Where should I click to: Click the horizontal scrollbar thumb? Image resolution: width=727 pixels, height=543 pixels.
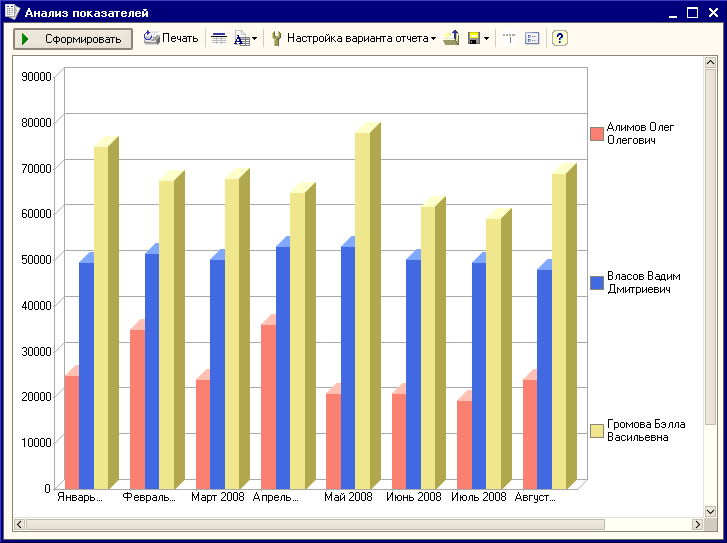pyautogui.click(x=315, y=524)
